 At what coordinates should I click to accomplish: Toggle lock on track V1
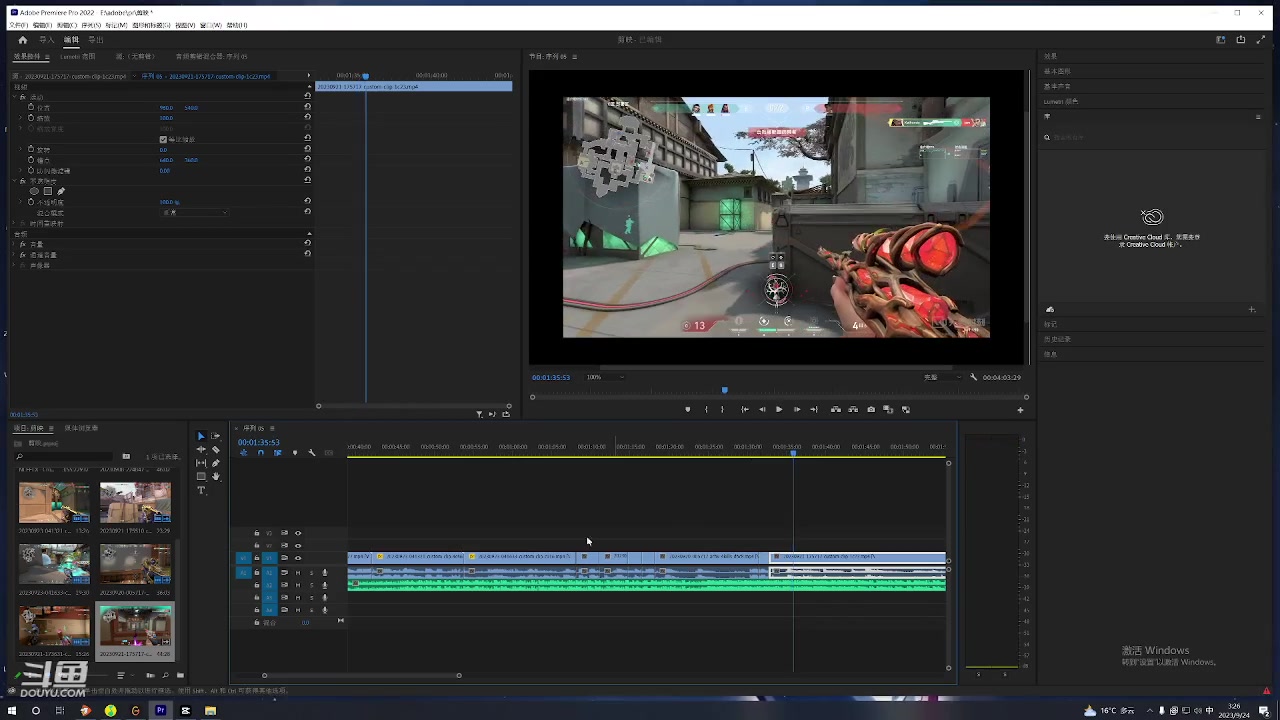(256, 558)
